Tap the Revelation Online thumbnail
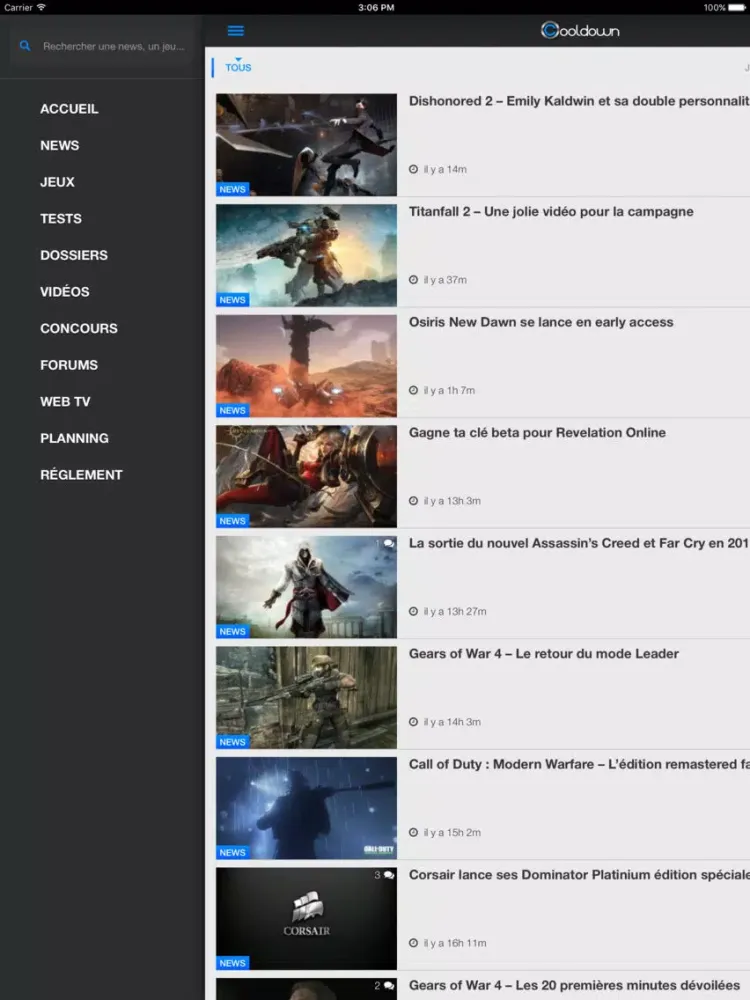This screenshot has width=750, height=1000. click(x=306, y=476)
